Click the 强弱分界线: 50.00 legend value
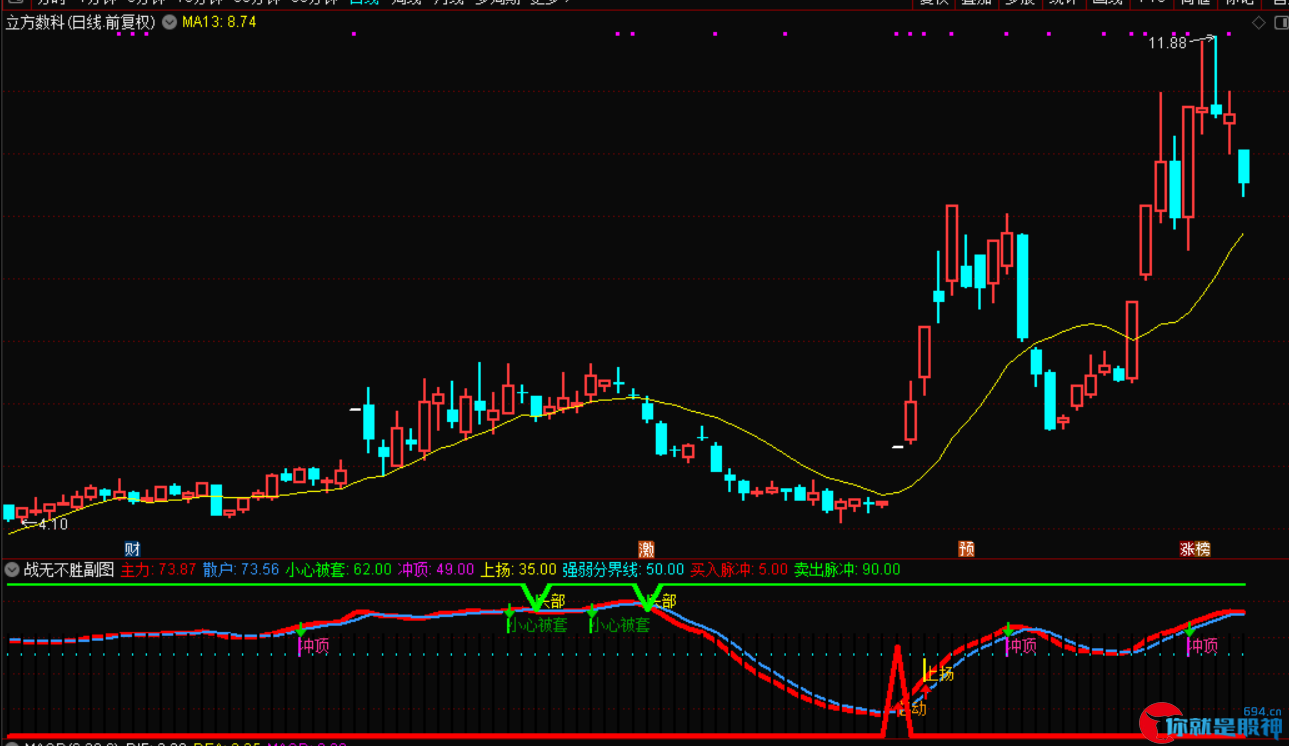 [623, 570]
